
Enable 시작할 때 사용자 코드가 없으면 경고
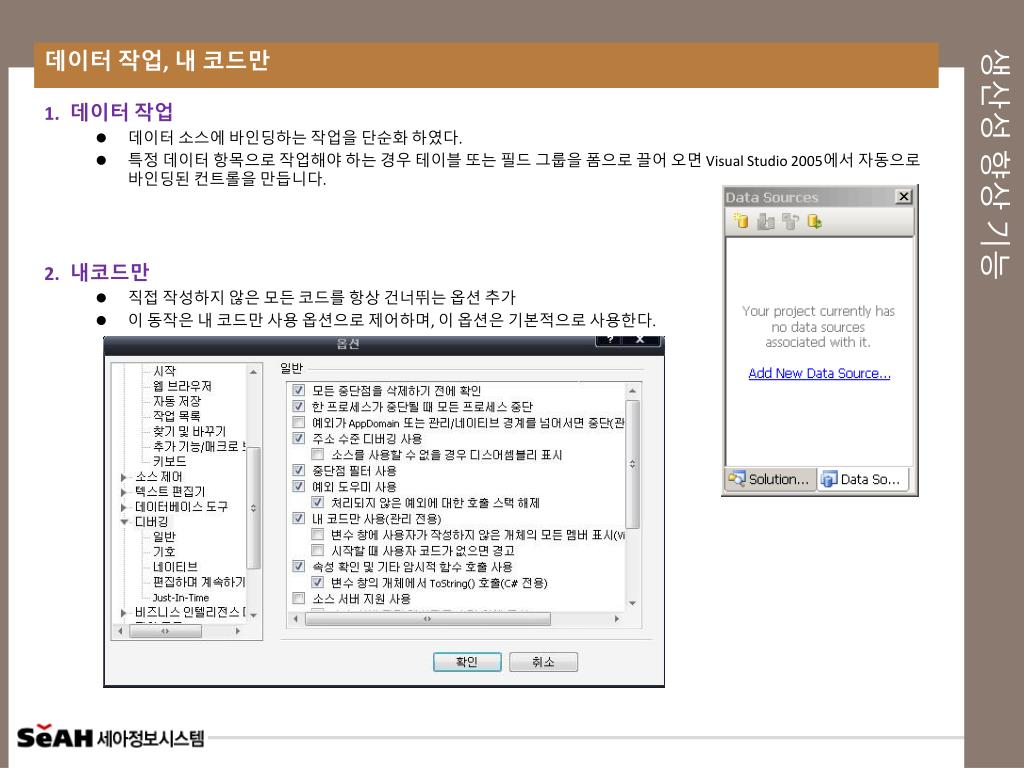tap(317, 550)
